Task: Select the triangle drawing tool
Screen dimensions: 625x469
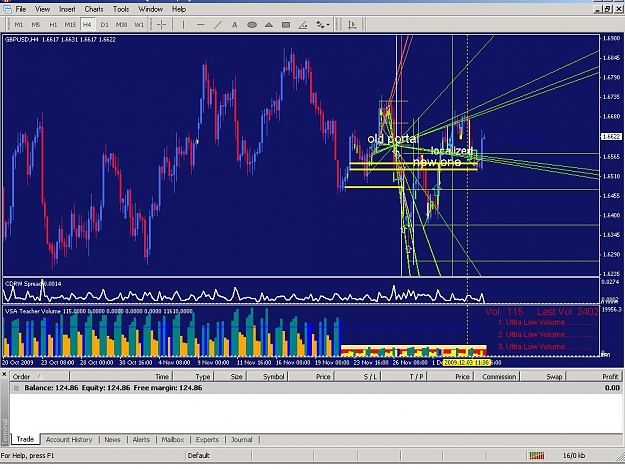Action: pyautogui.click(x=269, y=25)
